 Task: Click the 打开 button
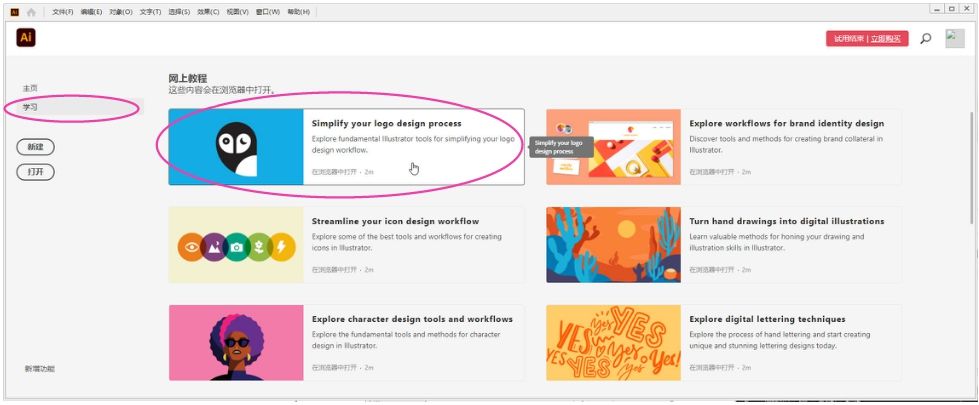click(x=36, y=172)
